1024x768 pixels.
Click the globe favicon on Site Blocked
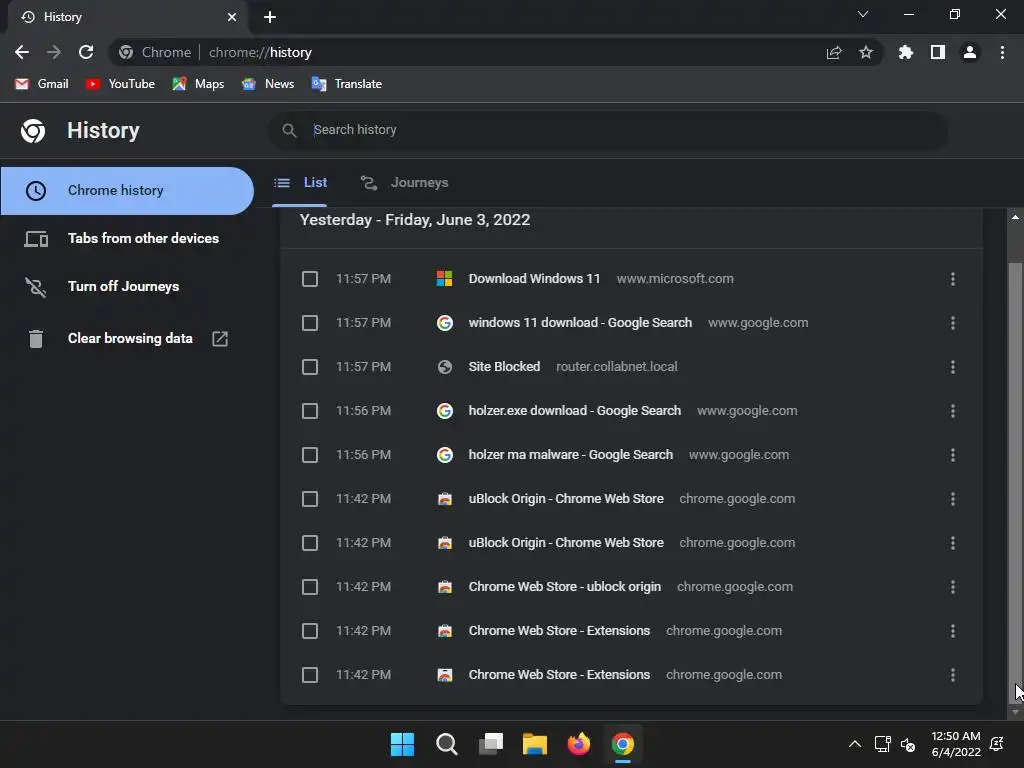pyautogui.click(x=445, y=367)
